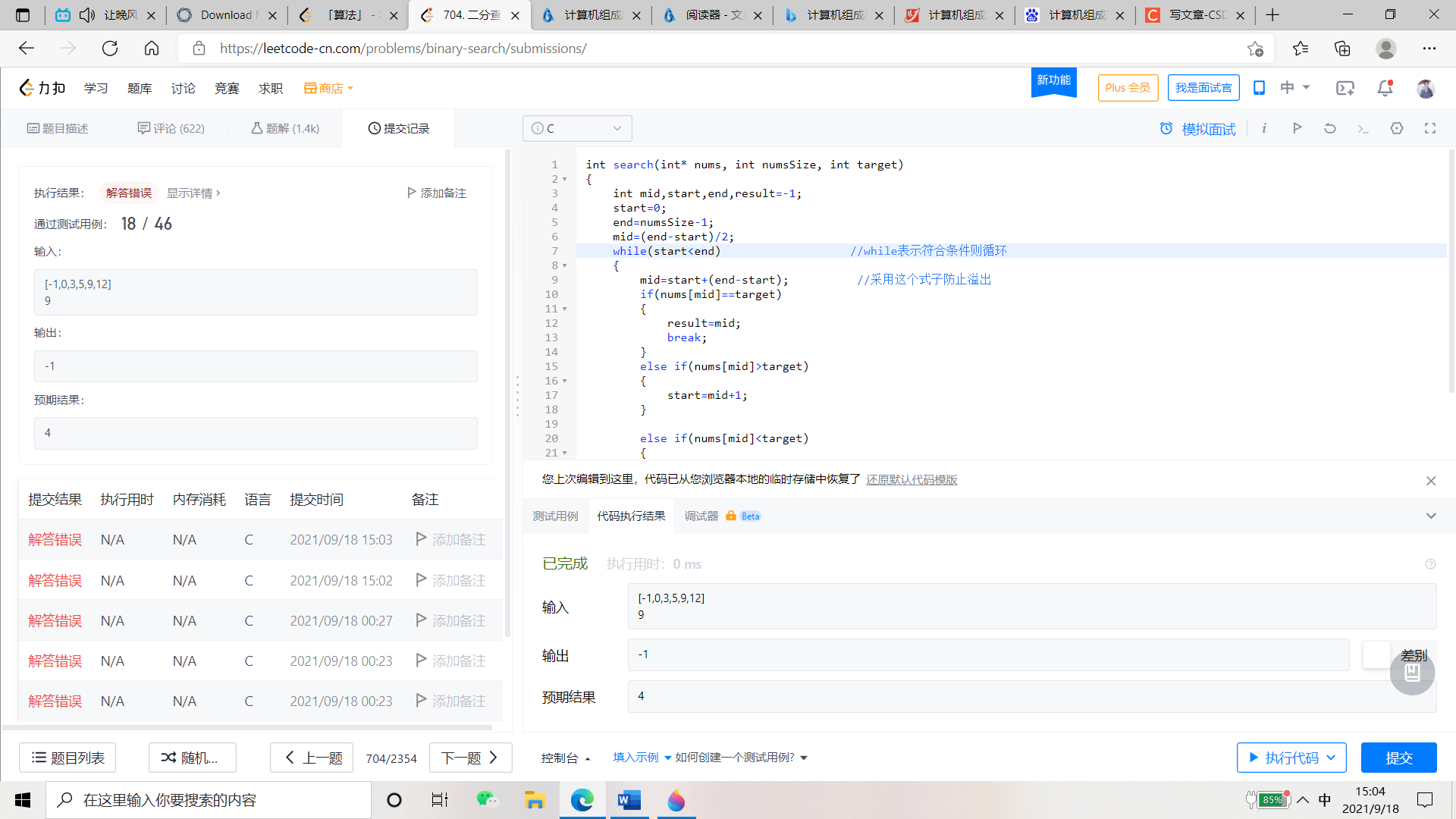The width and height of the screenshot is (1456, 819).
Task: Collapse code fold arrow at line 16
Action: [x=565, y=381]
